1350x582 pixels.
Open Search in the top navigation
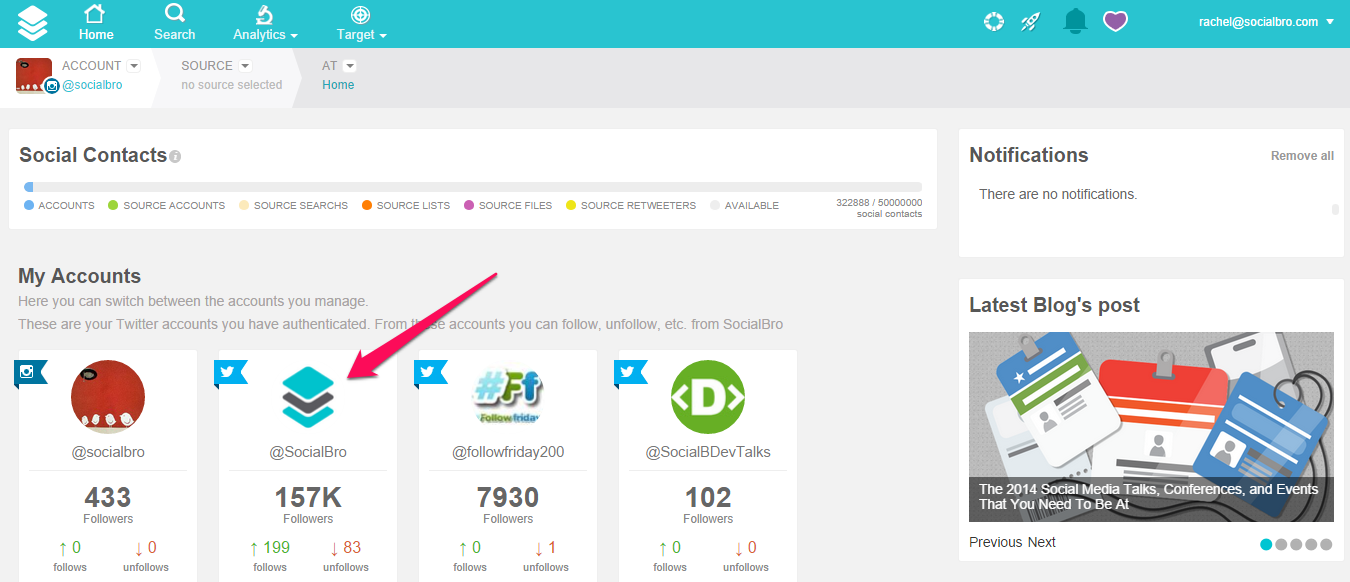174,23
